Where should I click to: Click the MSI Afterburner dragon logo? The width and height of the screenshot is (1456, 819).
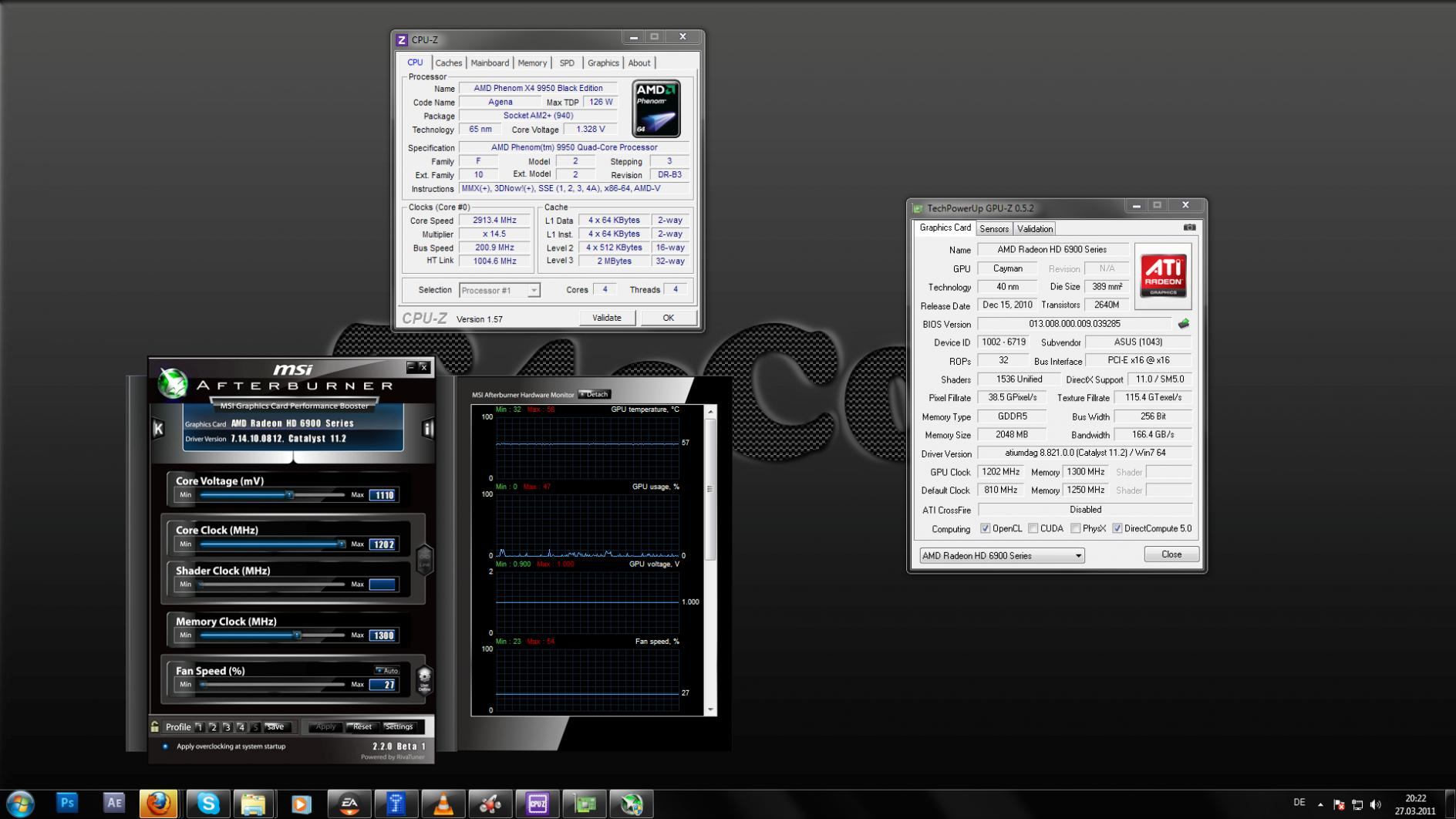(x=173, y=383)
